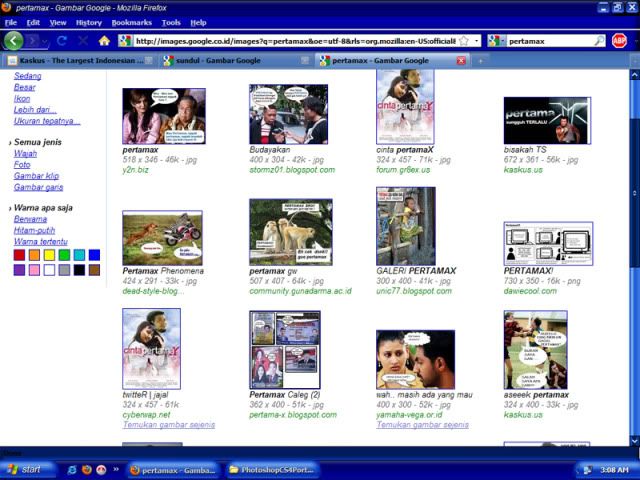Click the Ukuran tepatnya link
Image resolution: width=640 pixels, height=480 pixels.
[x=47, y=121]
